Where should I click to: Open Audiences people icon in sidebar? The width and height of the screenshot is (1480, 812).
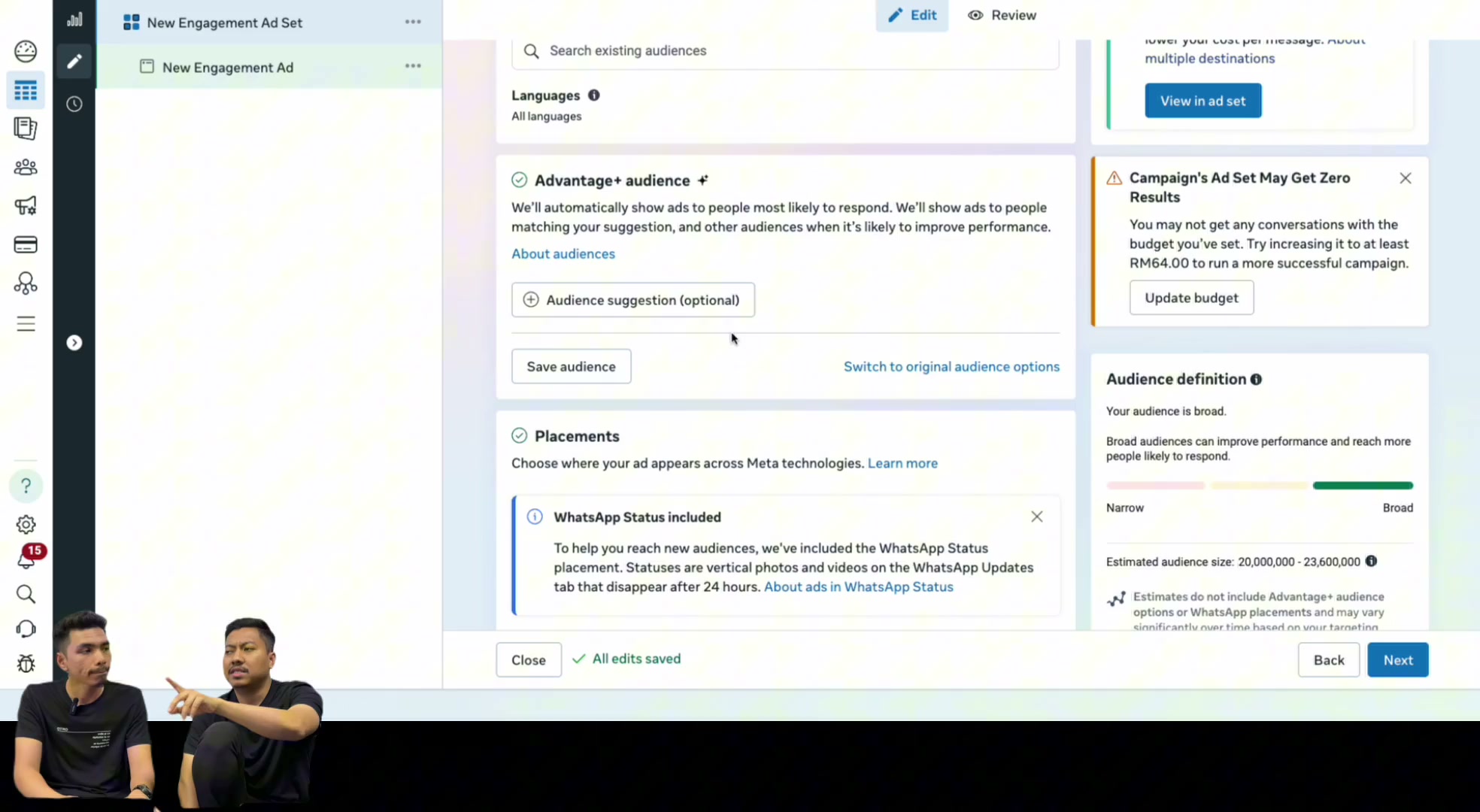[26, 167]
